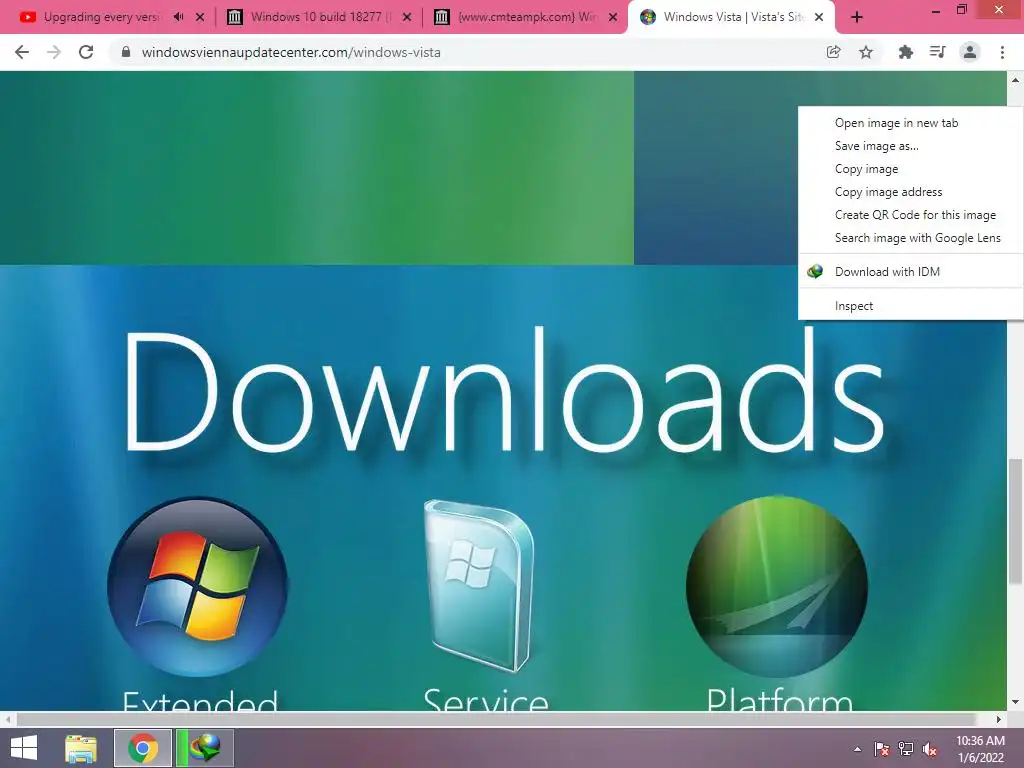Restore down the Chrome window
The height and width of the screenshot is (768, 1024).
961,10
